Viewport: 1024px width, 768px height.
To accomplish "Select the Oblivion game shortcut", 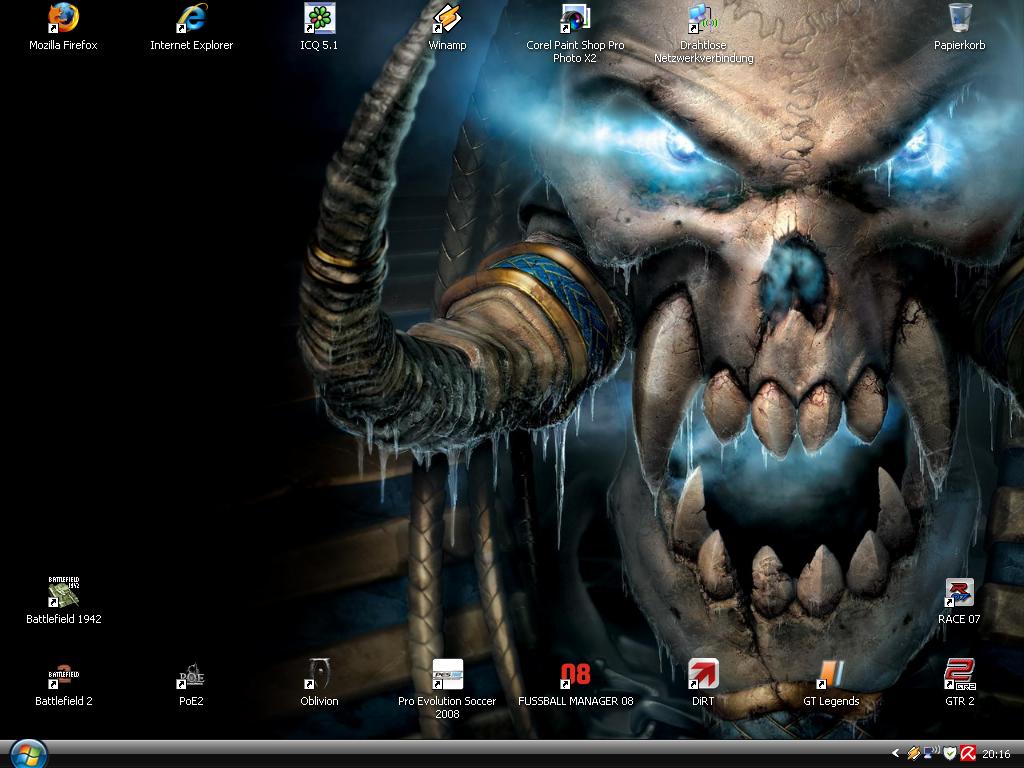I will [319, 674].
